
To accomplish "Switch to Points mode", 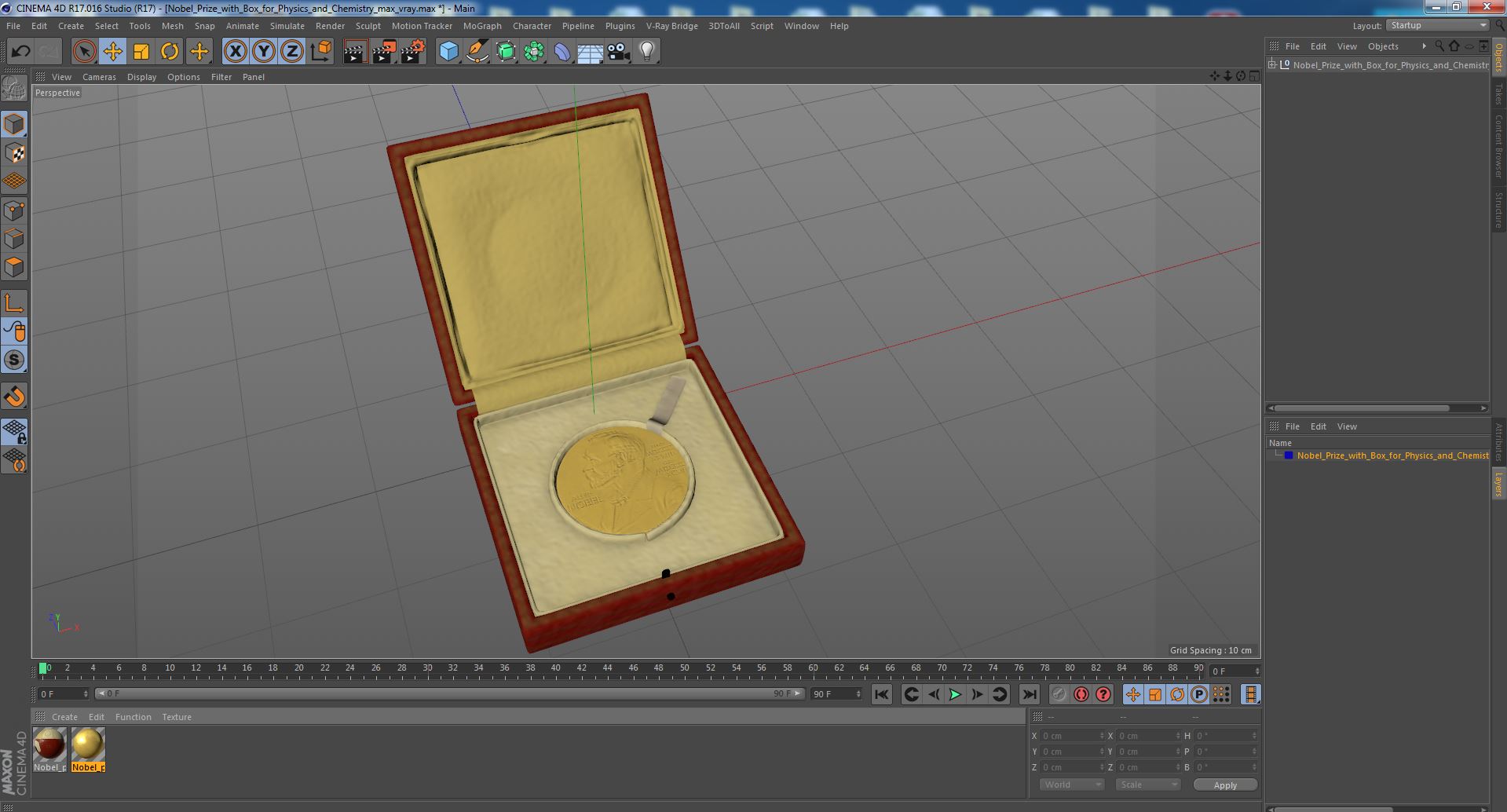I will pos(14,210).
